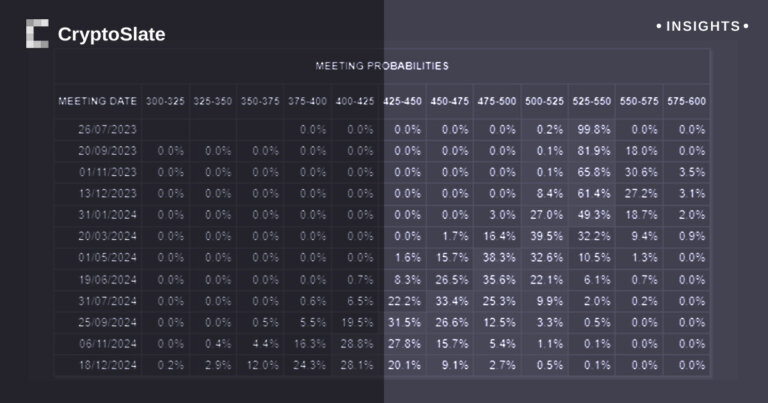The width and height of the screenshot is (768, 403).
Task: Click the 18/12/2024 meeting date
Action: [103, 365]
